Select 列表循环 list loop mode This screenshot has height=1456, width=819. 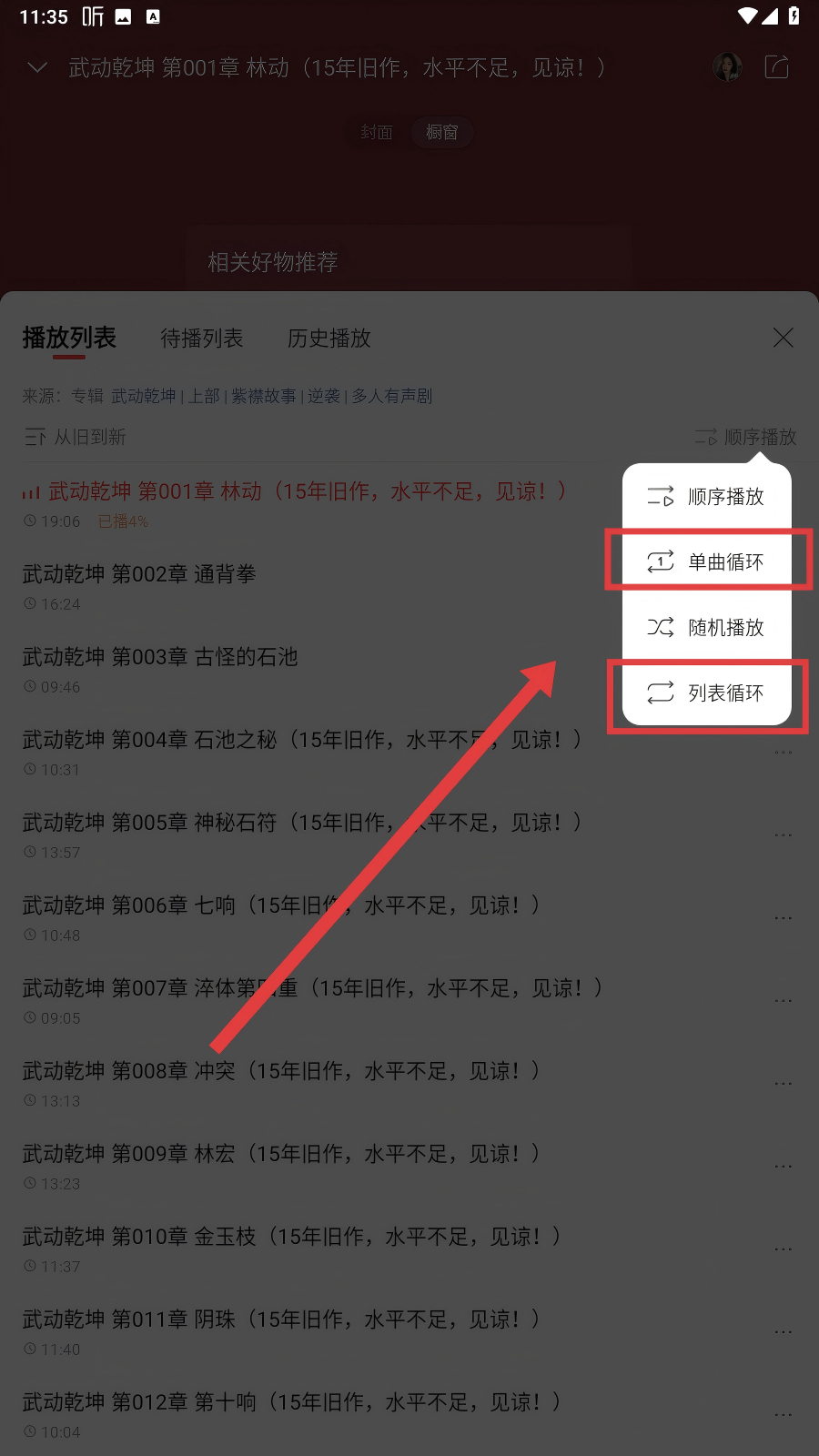tap(706, 693)
